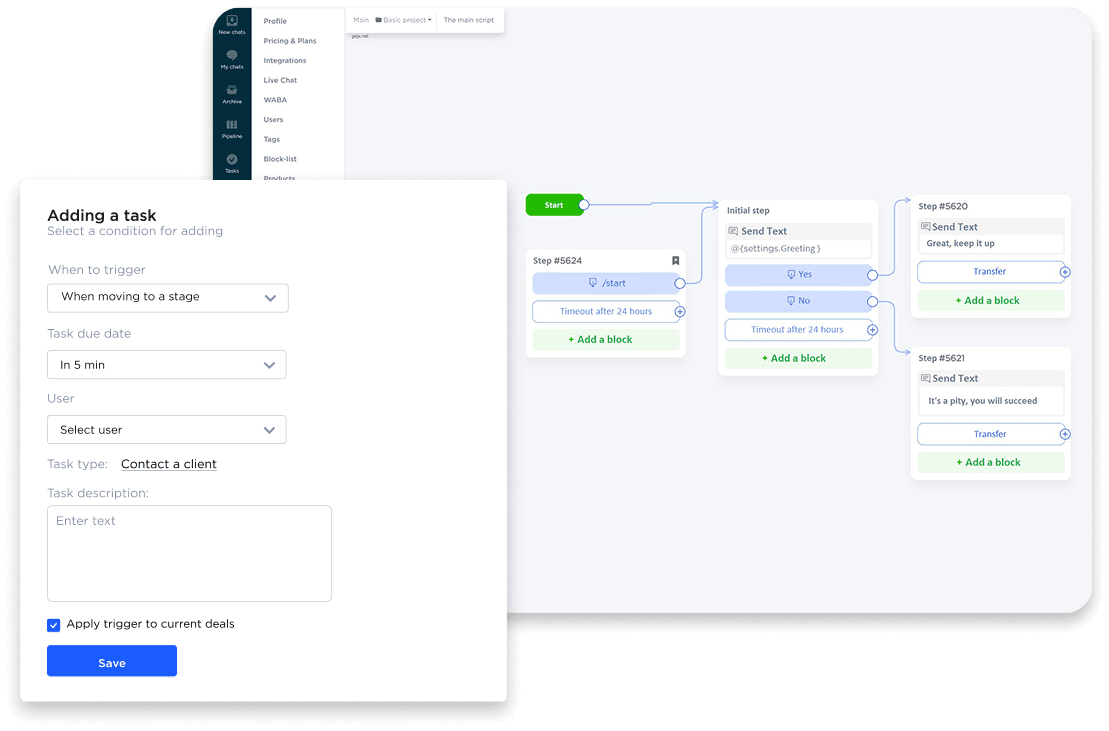Open the Pipeline sidebar icon
The width and height of the screenshot is (1109, 731).
coord(231,129)
